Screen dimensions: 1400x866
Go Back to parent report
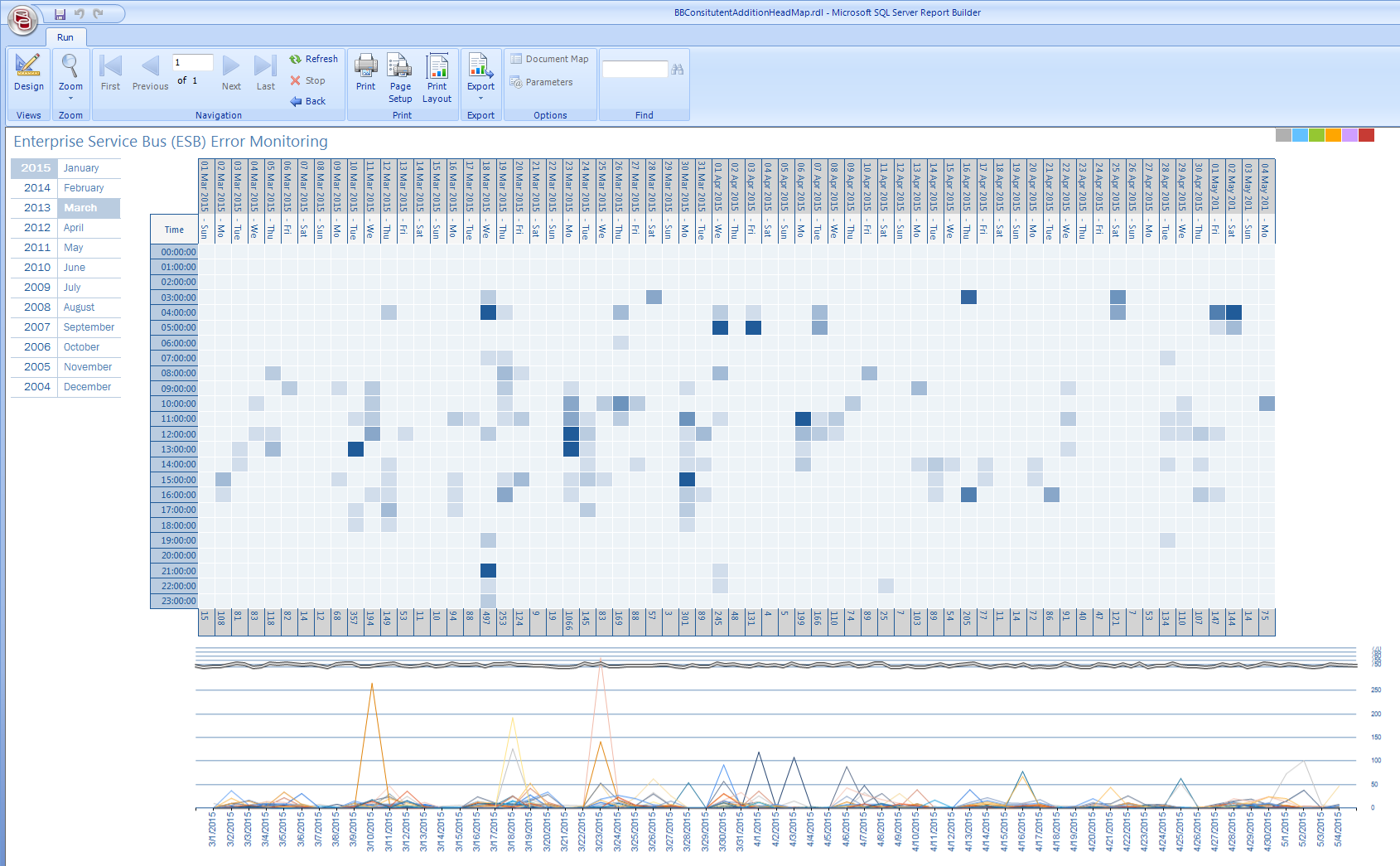[x=307, y=101]
